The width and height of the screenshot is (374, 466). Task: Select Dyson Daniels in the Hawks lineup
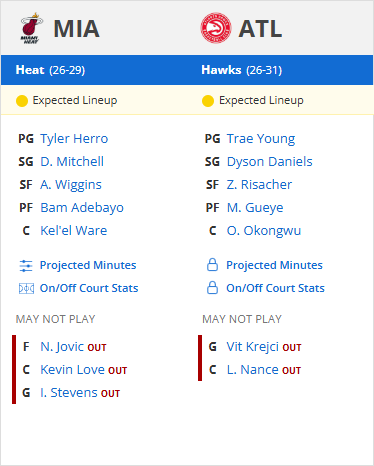[x=269, y=162]
